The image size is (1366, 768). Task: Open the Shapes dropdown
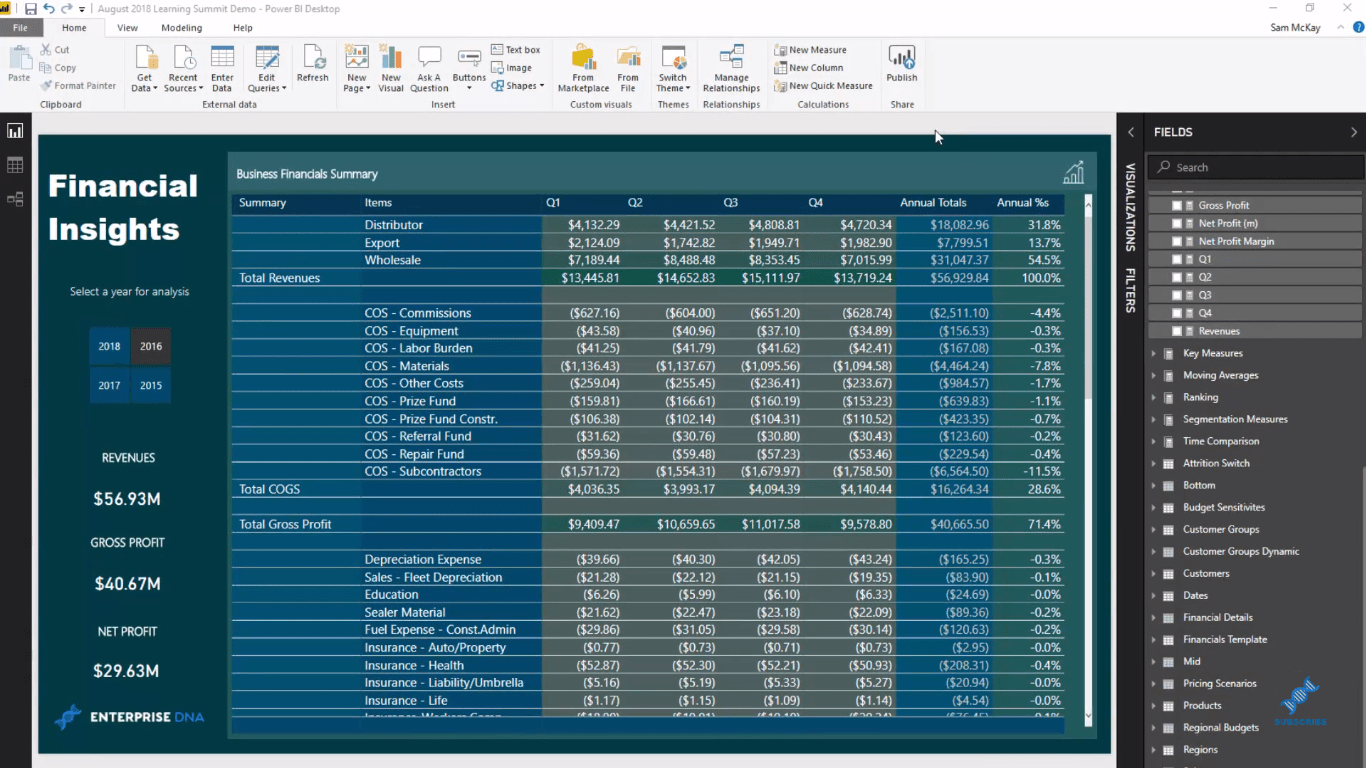[x=518, y=86]
